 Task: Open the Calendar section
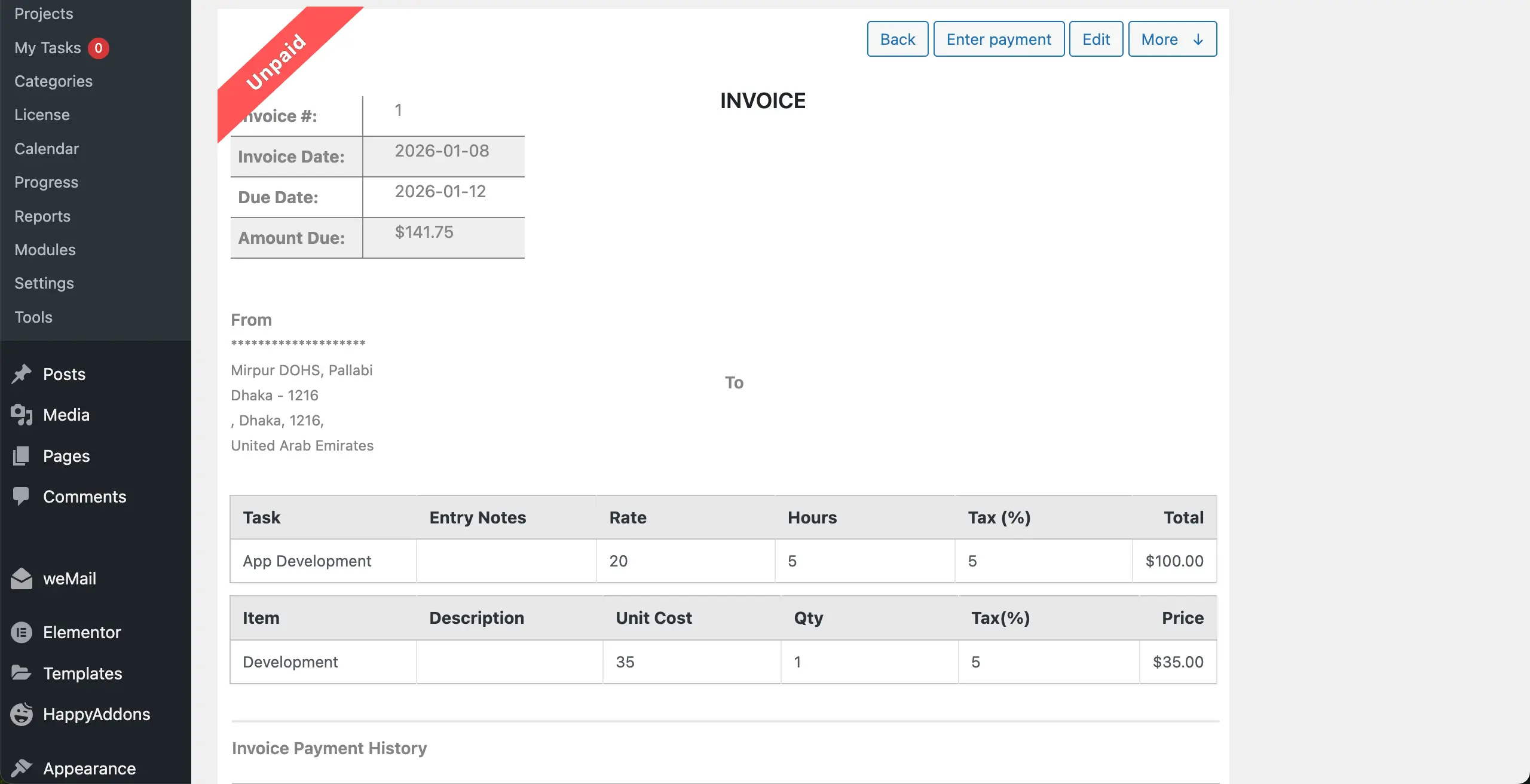click(47, 148)
